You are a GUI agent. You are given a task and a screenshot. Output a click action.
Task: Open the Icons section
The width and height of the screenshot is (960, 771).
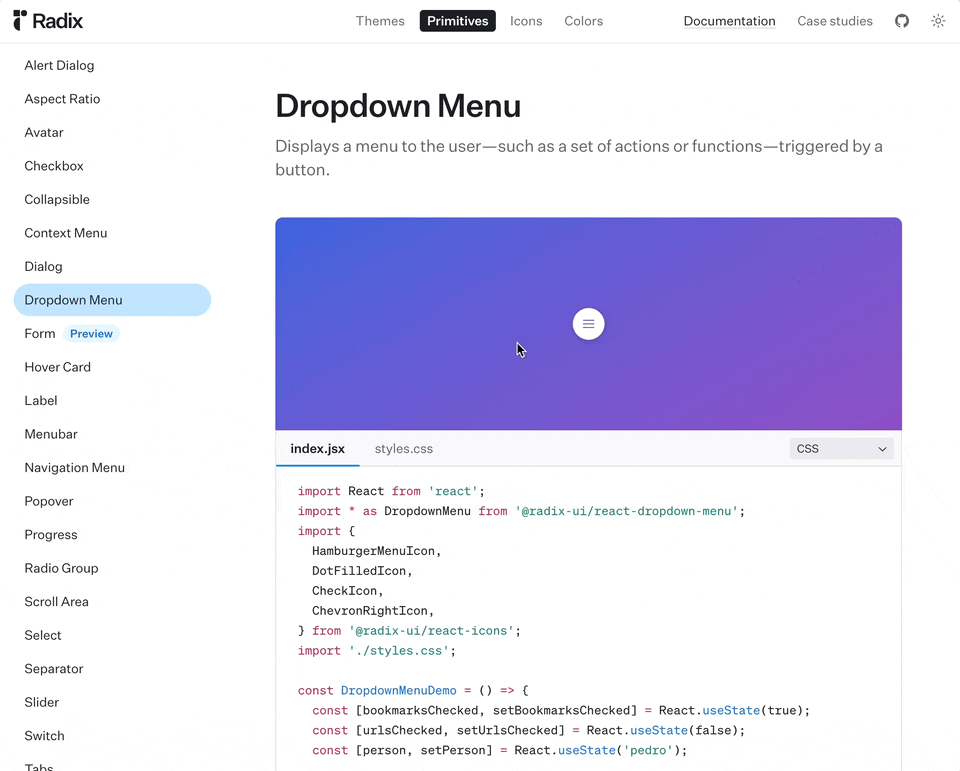(526, 21)
